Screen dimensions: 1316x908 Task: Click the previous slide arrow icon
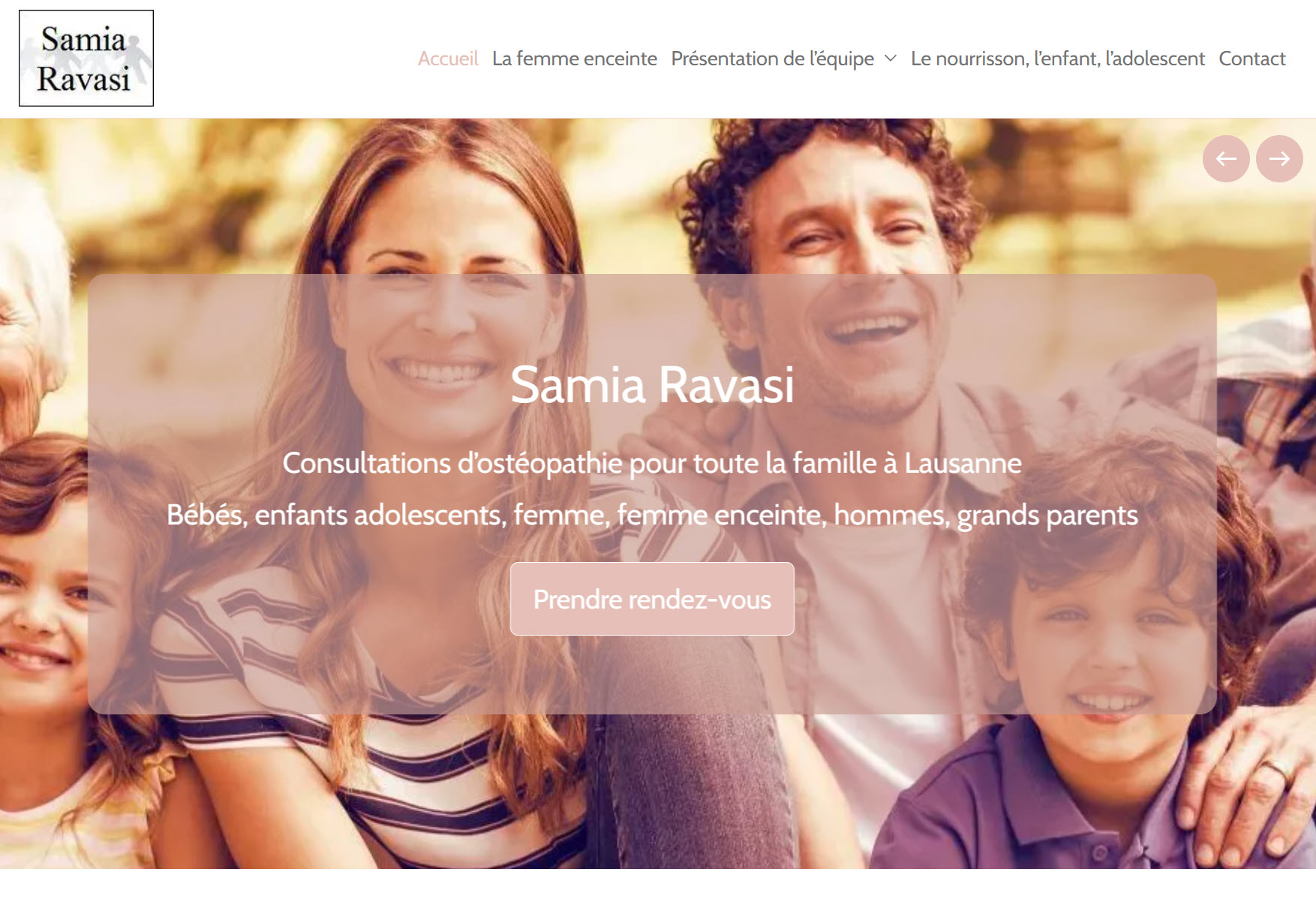(1225, 158)
